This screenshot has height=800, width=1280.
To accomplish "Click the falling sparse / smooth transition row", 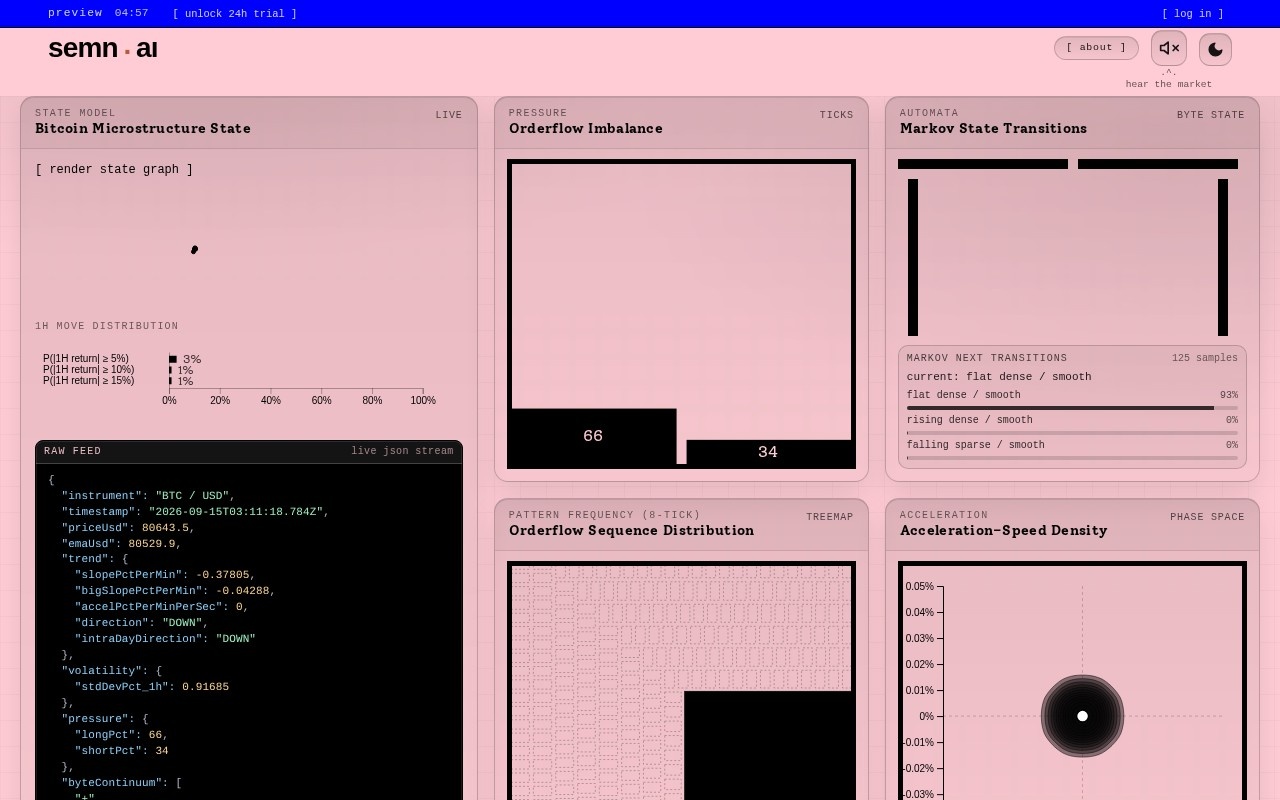I will 1072,451.
